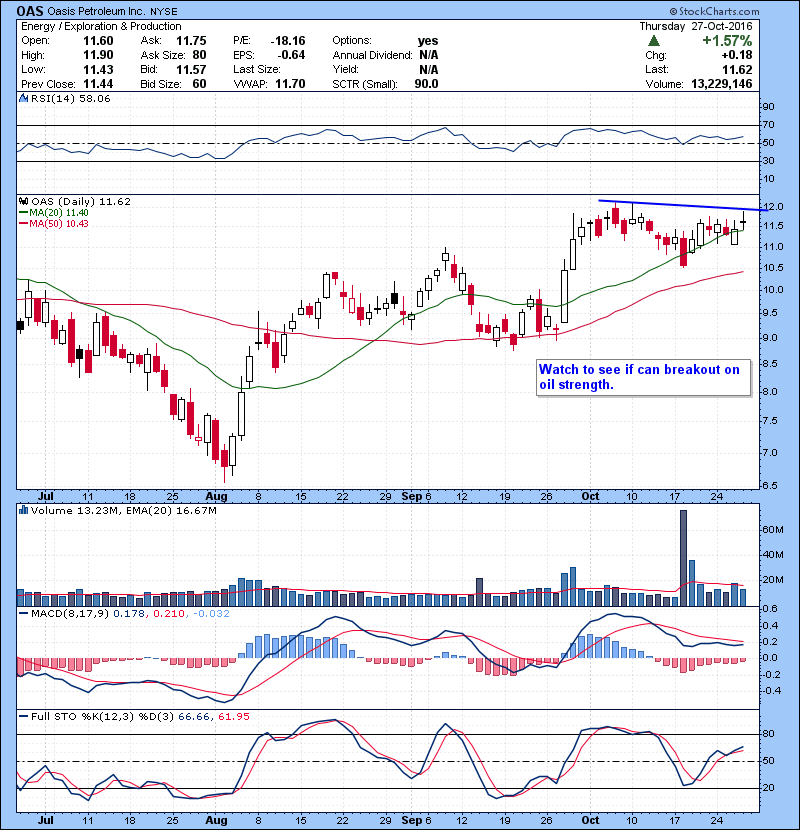The width and height of the screenshot is (800, 830).
Task: Click the Last price value 11.62
Action: (x=737, y=70)
